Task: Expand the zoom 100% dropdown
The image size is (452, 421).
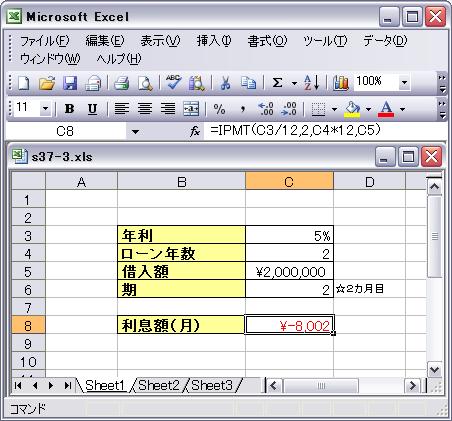Action: [x=404, y=82]
